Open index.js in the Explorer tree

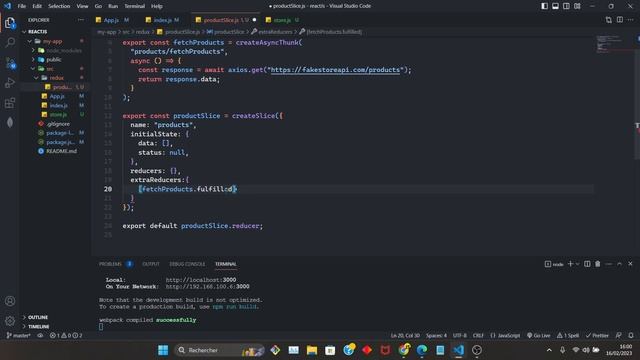(x=58, y=105)
